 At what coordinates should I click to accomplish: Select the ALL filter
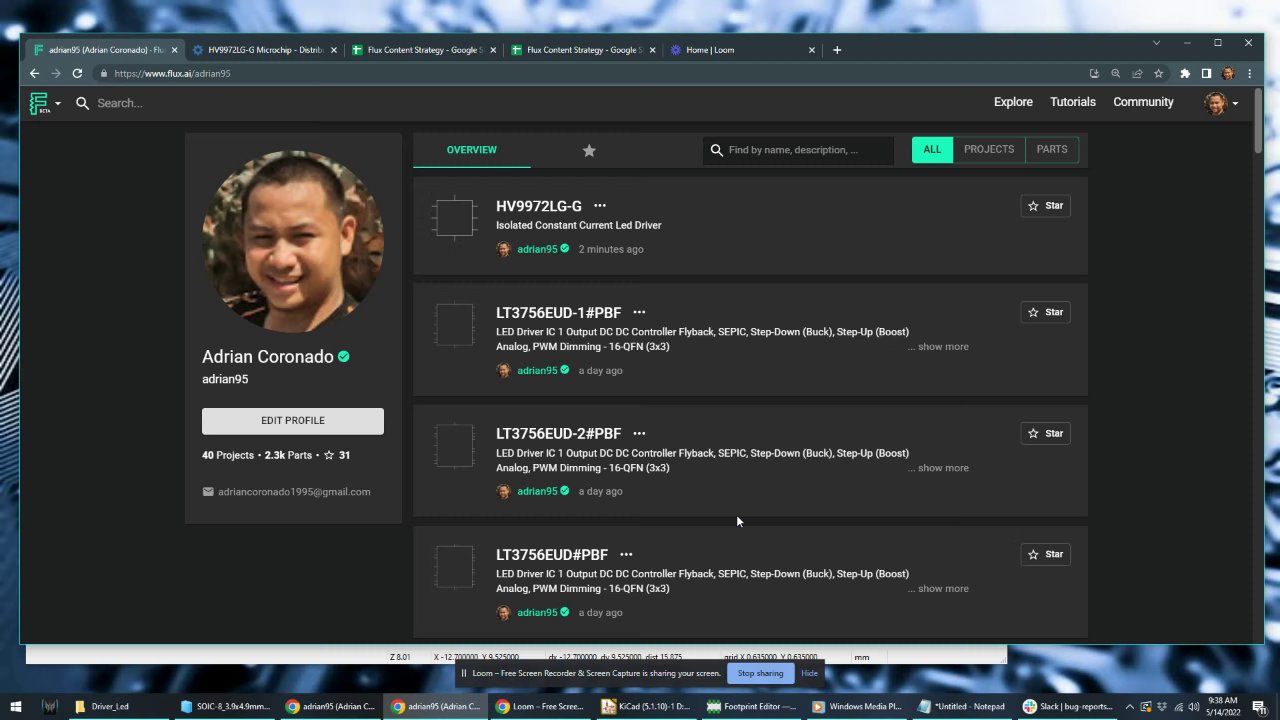(932, 149)
